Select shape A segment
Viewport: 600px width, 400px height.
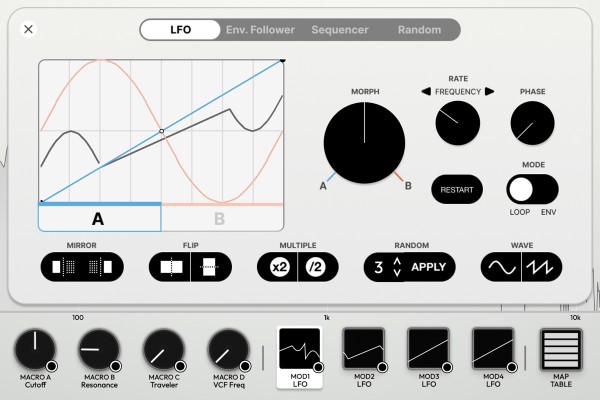tap(99, 218)
